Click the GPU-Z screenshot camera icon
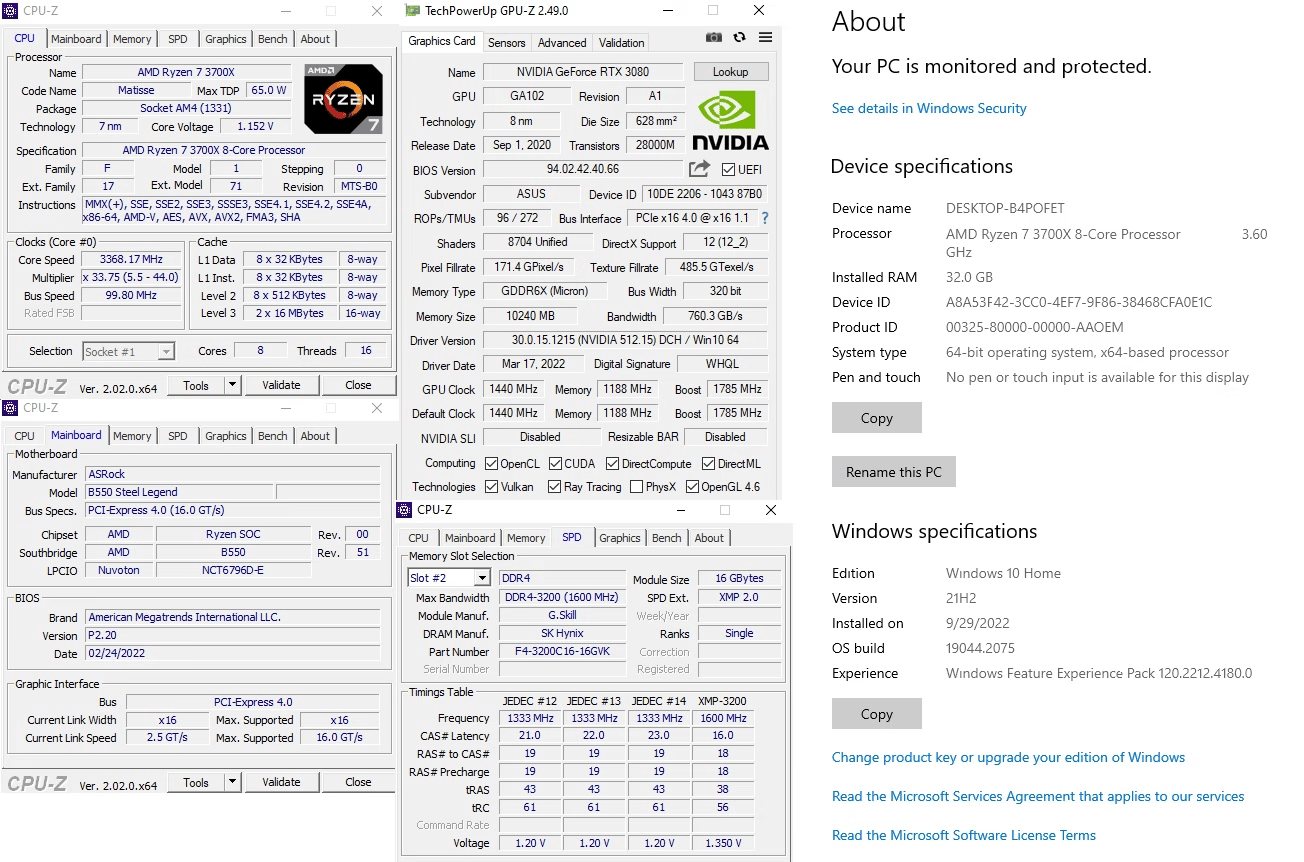1304x862 pixels. 713,37
